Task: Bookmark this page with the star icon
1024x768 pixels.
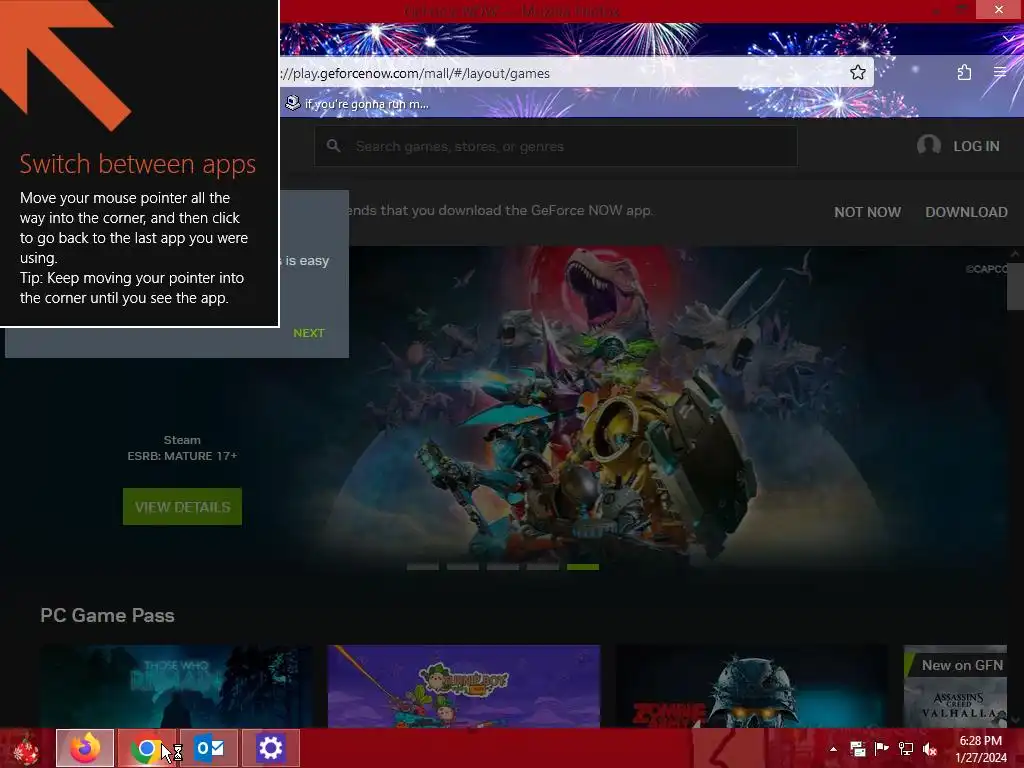Action: pos(857,72)
